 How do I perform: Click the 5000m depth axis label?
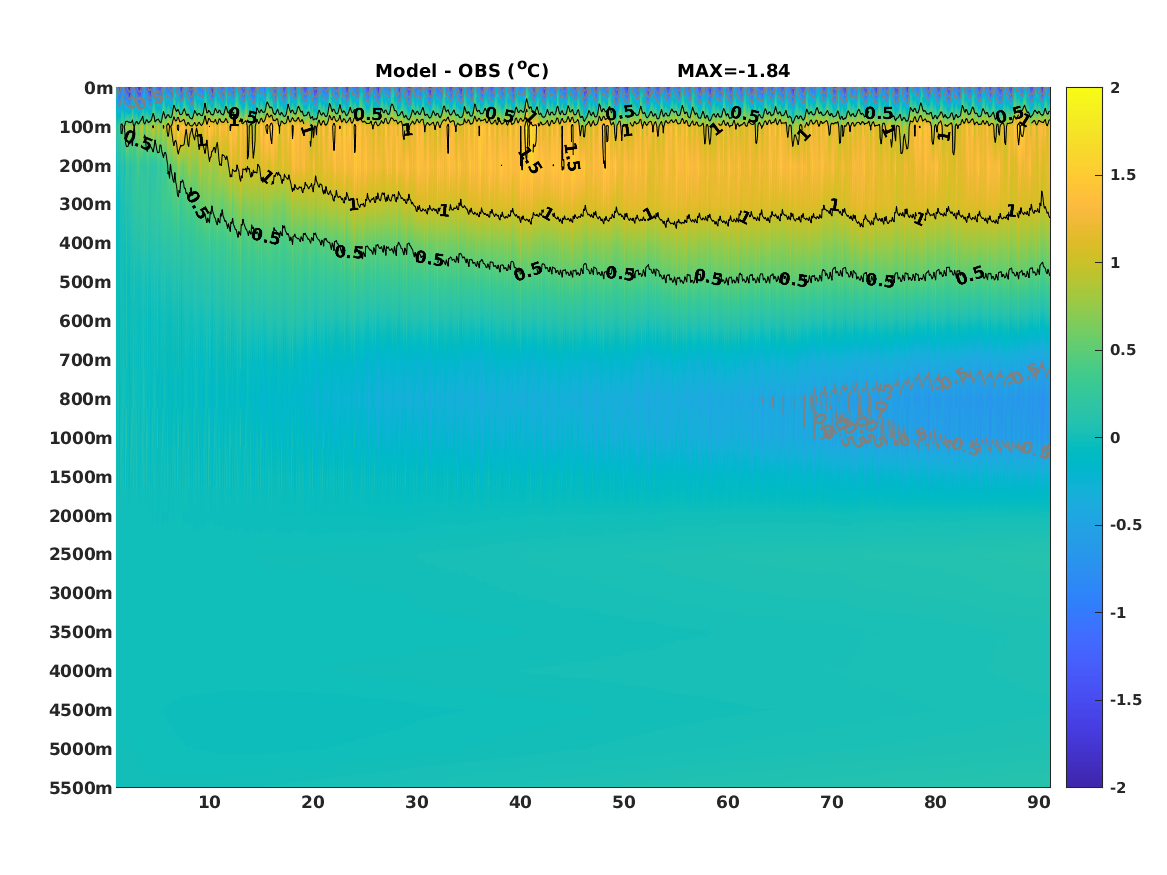click(81, 749)
